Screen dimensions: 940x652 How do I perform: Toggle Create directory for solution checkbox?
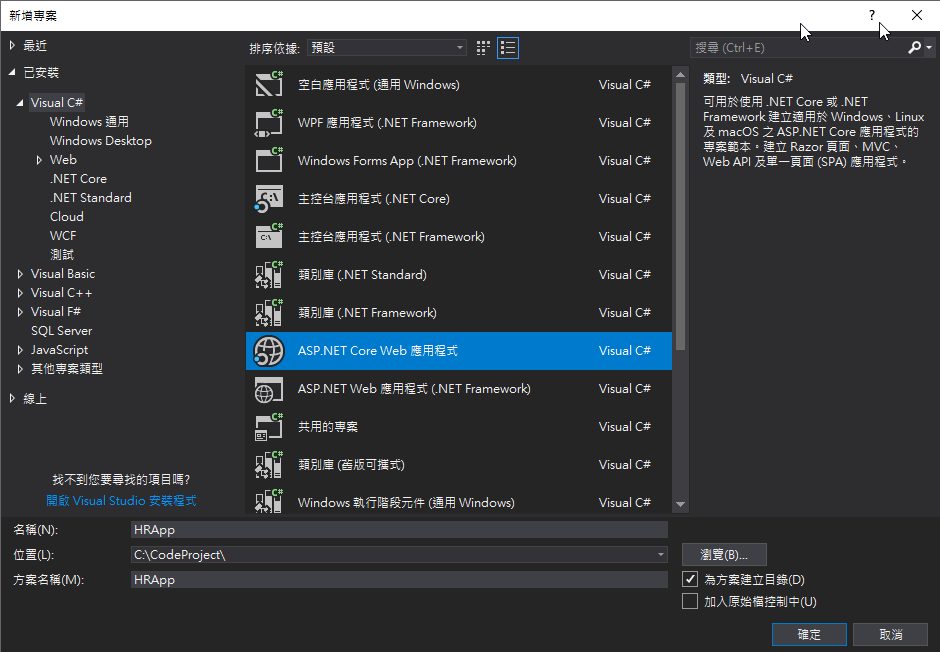(x=690, y=579)
